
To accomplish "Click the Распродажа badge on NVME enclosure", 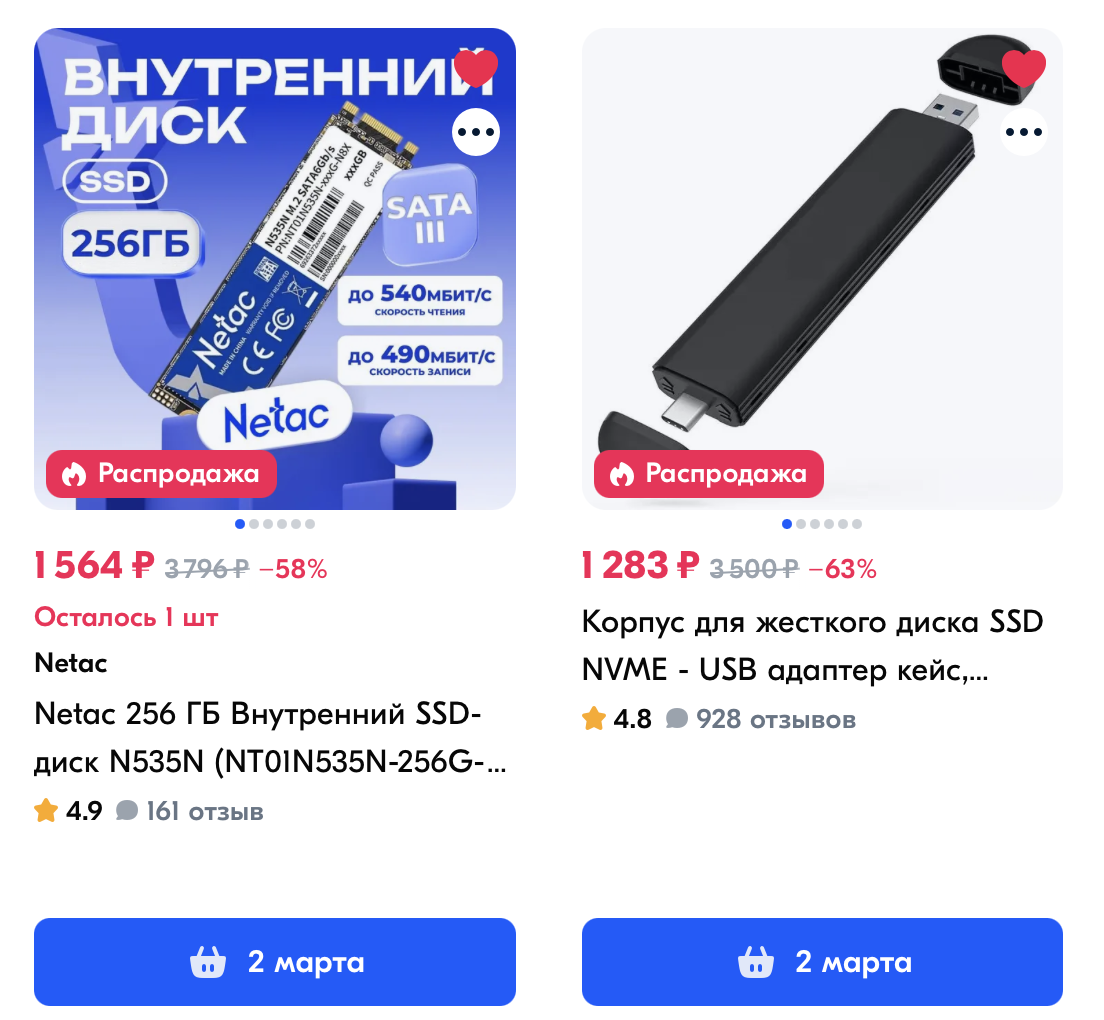I will point(709,474).
